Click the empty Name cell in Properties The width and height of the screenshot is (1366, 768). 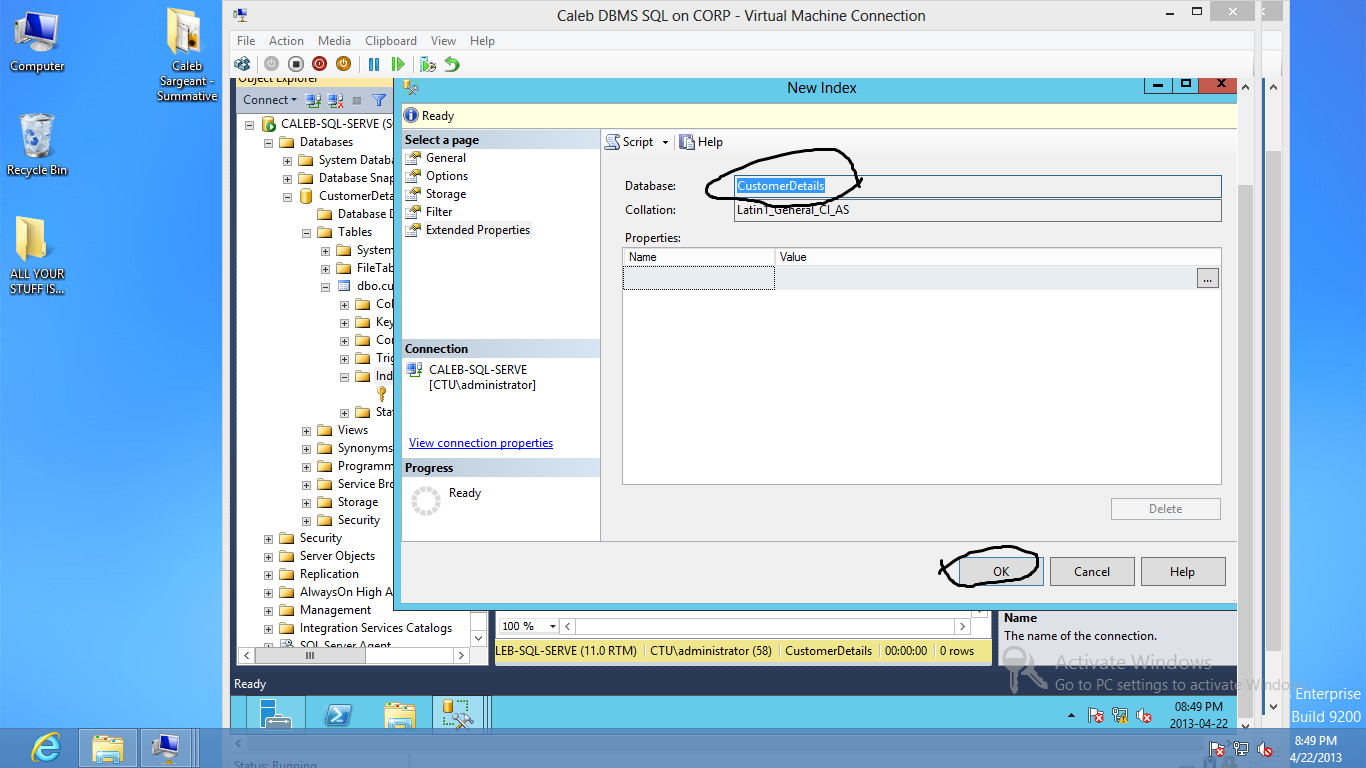point(699,279)
